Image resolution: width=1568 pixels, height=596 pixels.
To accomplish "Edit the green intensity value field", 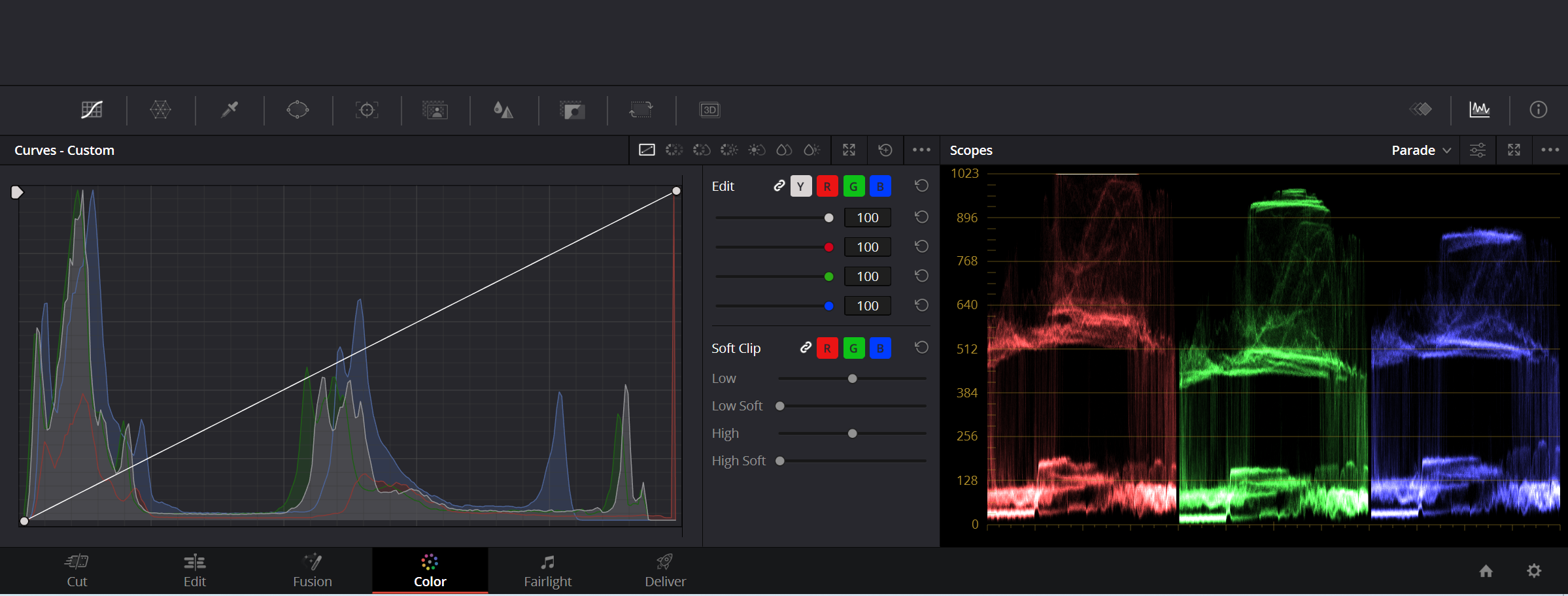I will pyautogui.click(x=867, y=276).
